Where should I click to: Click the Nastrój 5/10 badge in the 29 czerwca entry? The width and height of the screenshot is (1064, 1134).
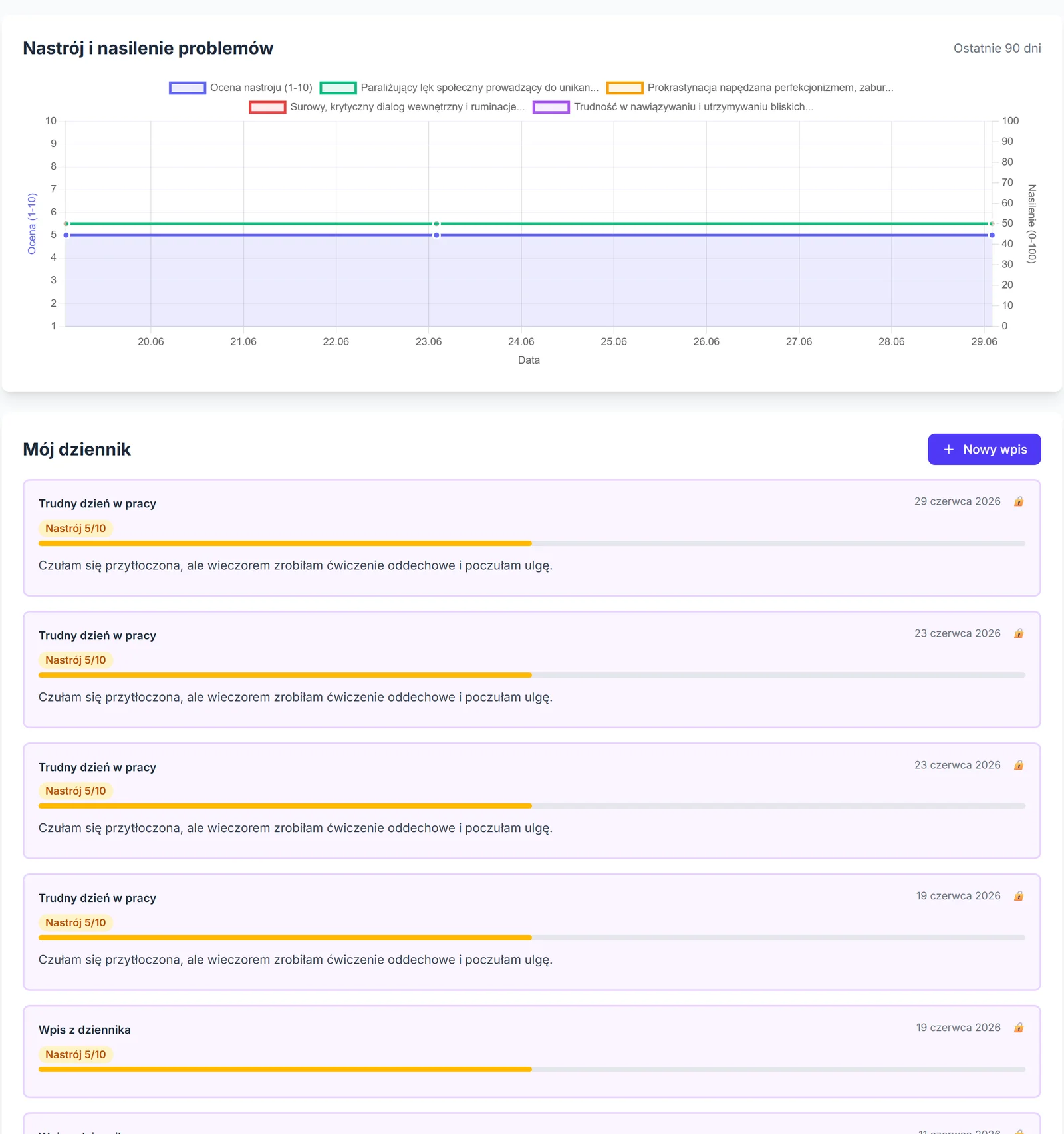76,529
